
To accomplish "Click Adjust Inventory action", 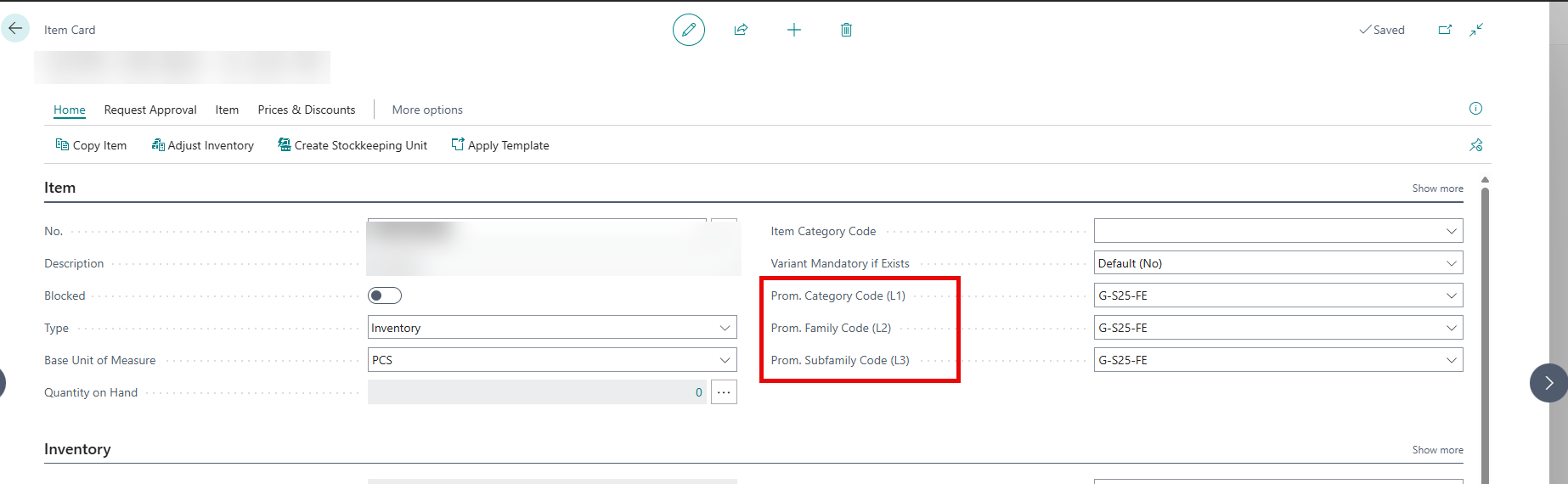I will coord(203,145).
